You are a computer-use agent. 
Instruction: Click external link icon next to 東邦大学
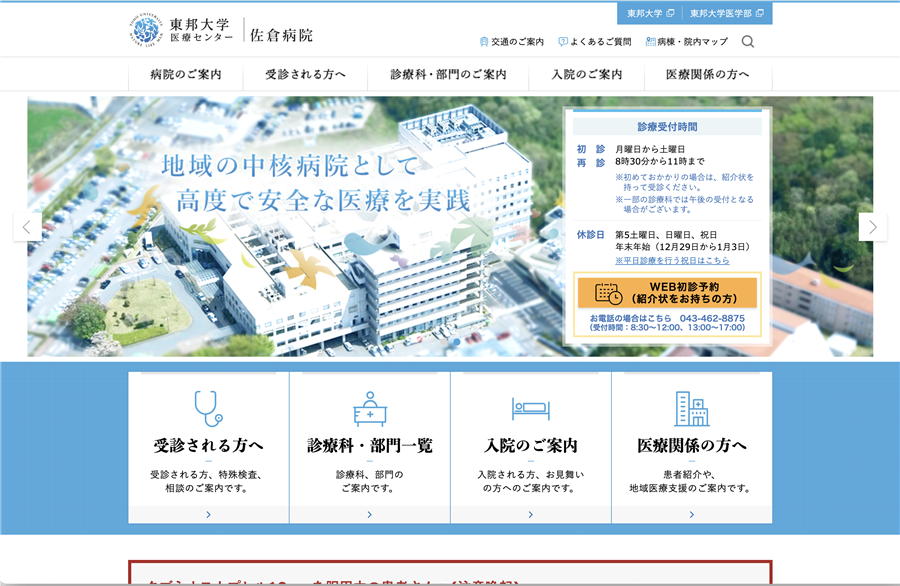[x=670, y=13]
